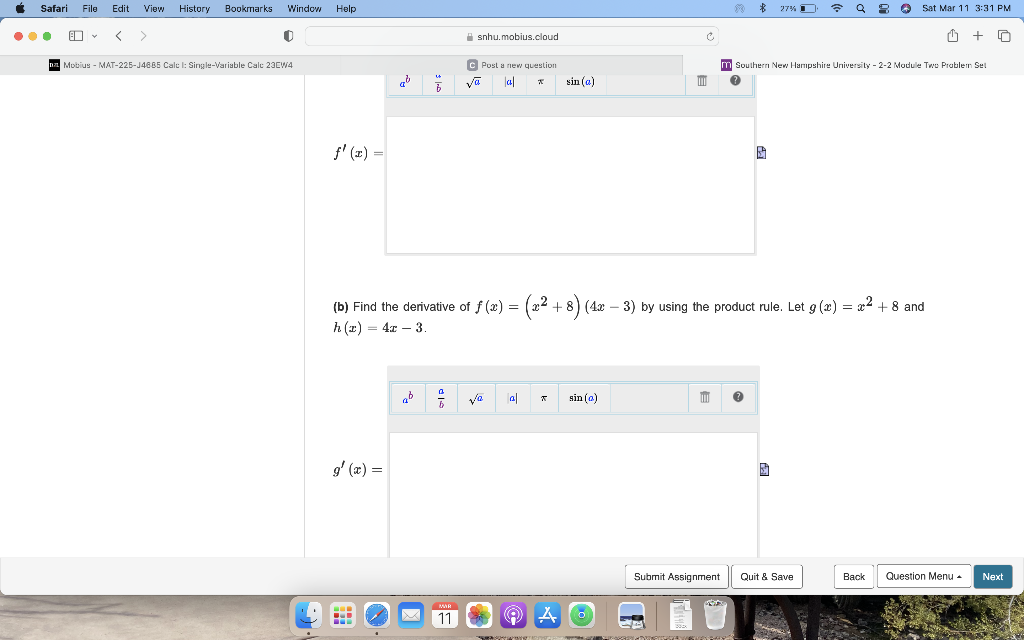Click inside the f'(x) answer field
The image size is (1024, 640).
[570, 183]
